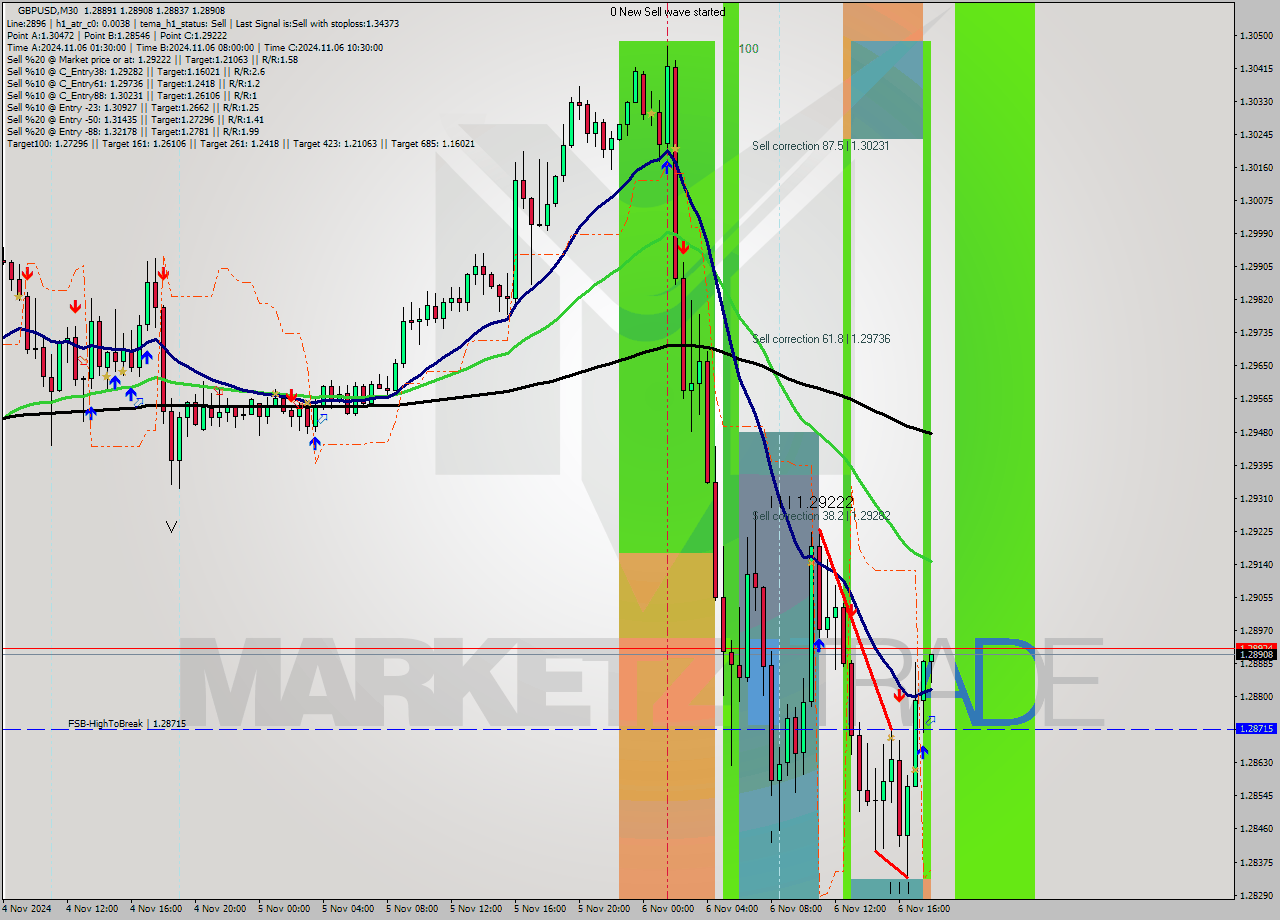This screenshot has height=920, width=1280.
Task: Click the 'Sell %10 @ C_Entry38' line
Action: pyautogui.click(x=135, y=71)
